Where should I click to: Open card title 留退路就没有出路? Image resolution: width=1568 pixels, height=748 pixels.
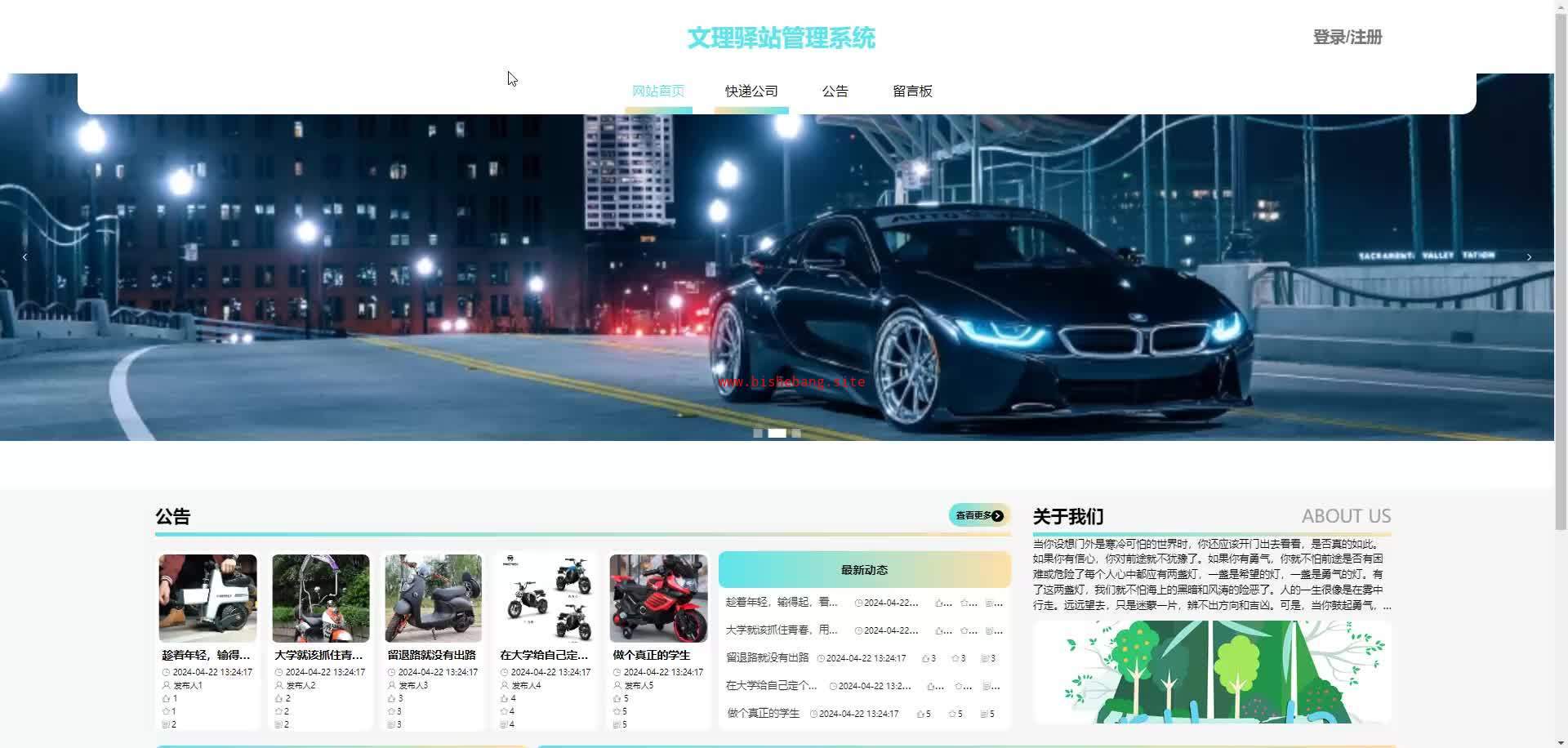pyautogui.click(x=431, y=655)
